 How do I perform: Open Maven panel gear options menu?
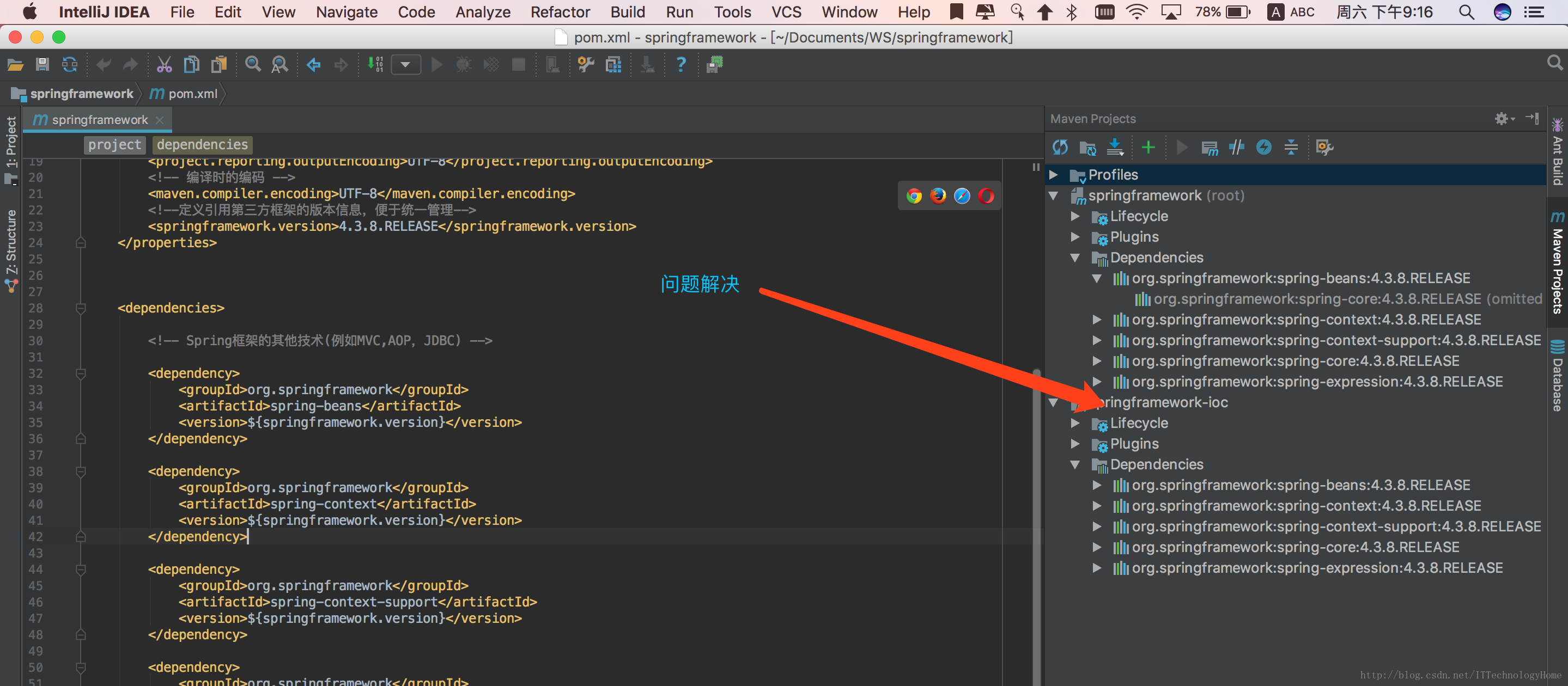point(1504,119)
